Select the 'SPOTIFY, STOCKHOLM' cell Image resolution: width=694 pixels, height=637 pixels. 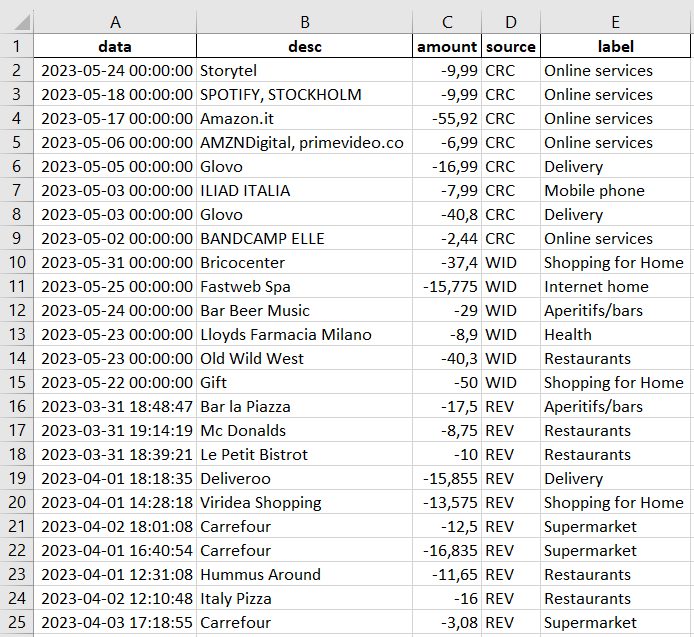point(305,94)
